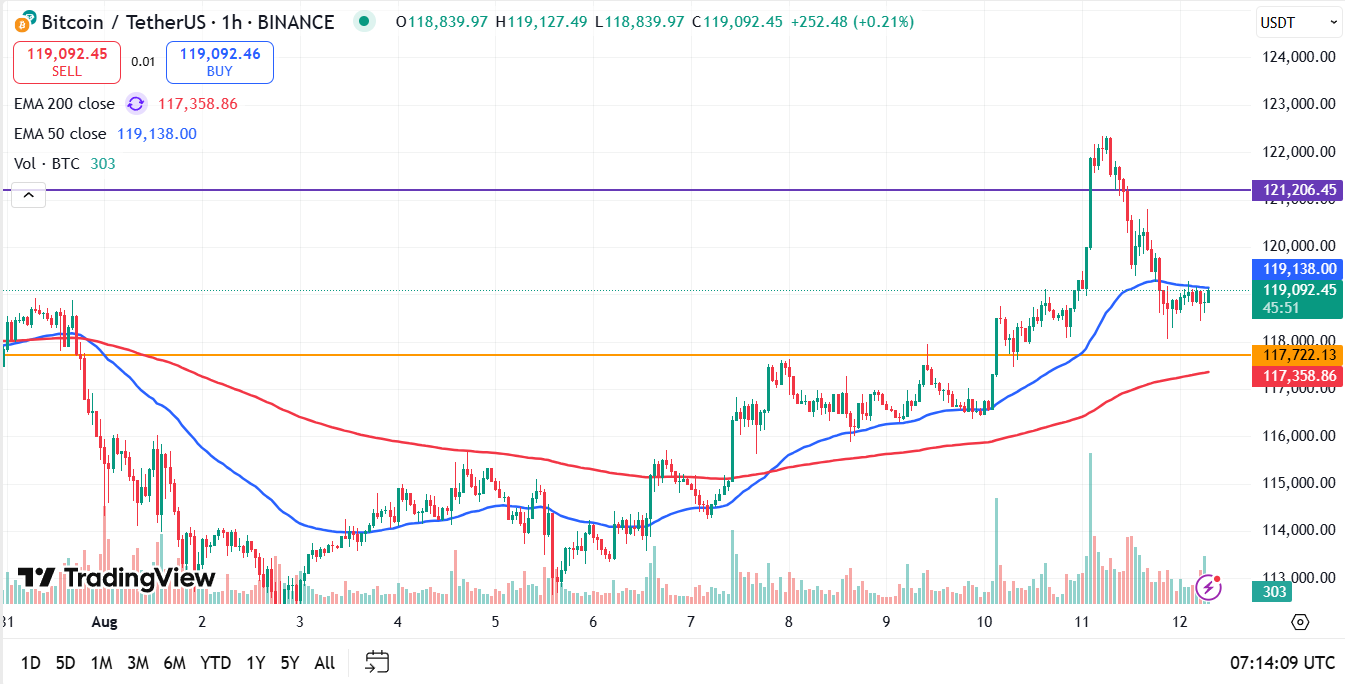Click the EMA 200 refresh indicator icon
1345x684 pixels.
136,104
